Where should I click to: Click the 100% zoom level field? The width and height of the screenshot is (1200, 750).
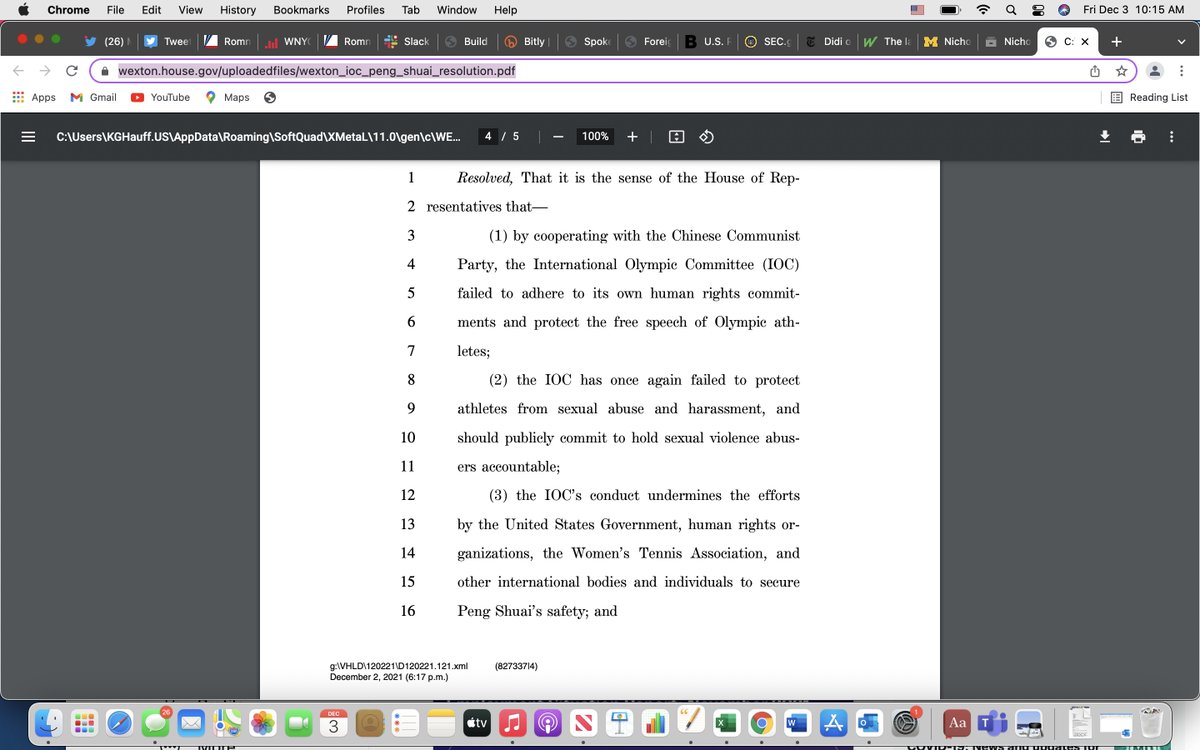tap(595, 137)
